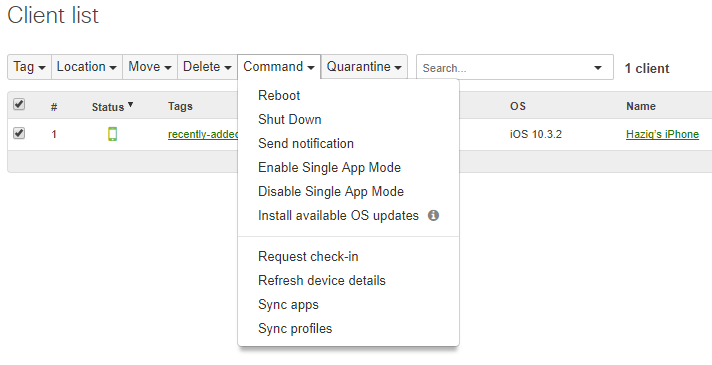Select Reboot from the Command menu
712x365 pixels.
click(279, 95)
